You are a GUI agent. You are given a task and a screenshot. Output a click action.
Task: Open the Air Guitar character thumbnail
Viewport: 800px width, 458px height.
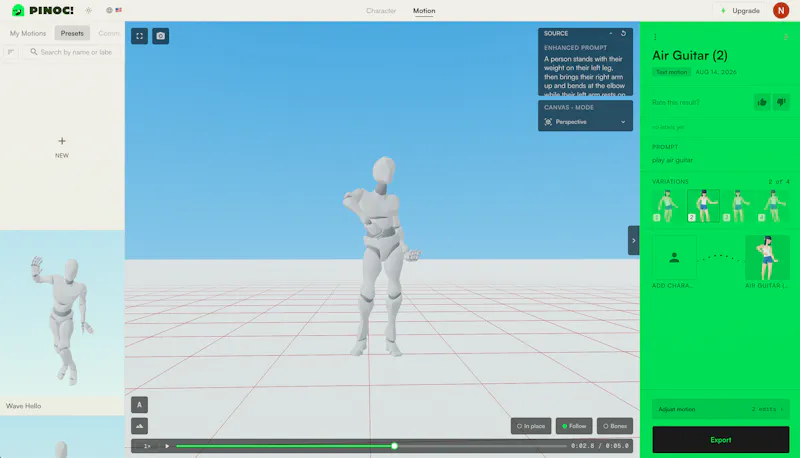[767, 258]
